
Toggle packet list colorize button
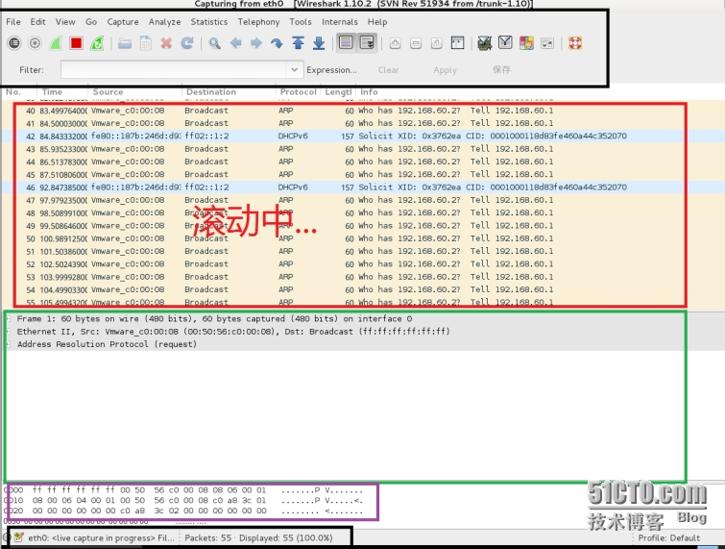tap(346, 43)
